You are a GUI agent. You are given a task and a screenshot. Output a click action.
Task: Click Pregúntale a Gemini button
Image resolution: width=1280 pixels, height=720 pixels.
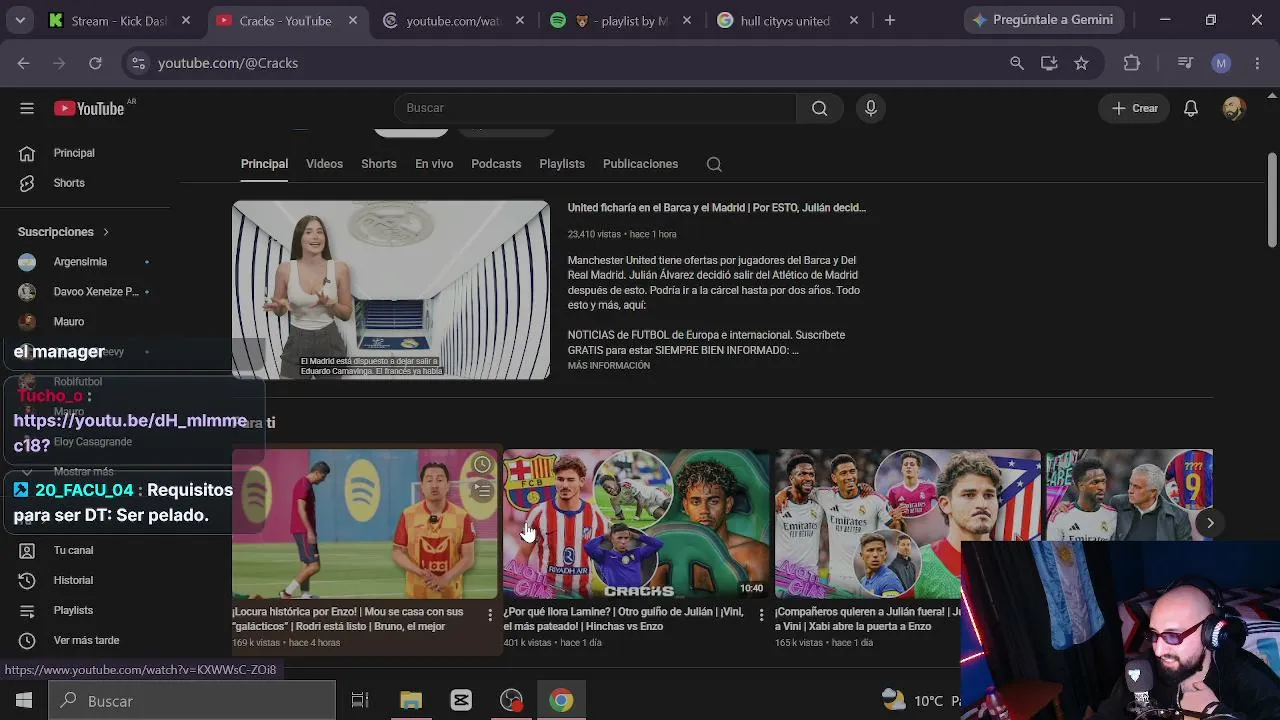[x=1044, y=20]
